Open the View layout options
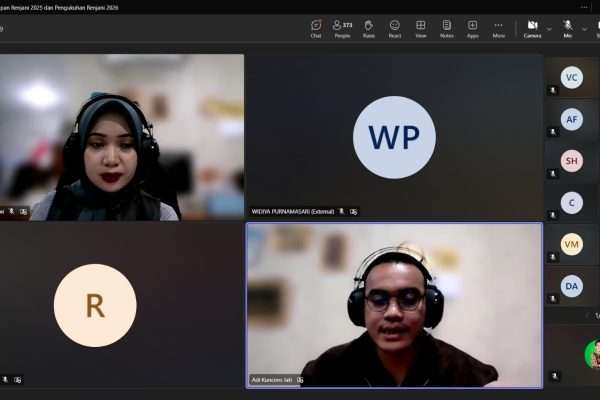The height and width of the screenshot is (400, 600). point(421,28)
